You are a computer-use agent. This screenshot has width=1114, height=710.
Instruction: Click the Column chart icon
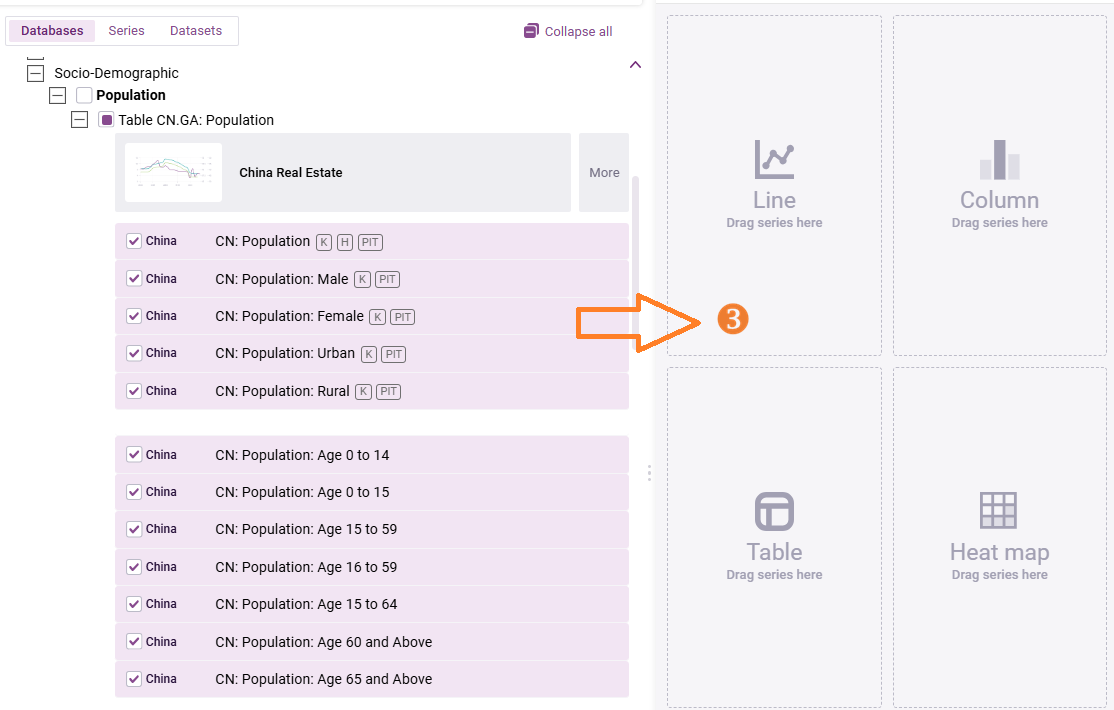tap(999, 159)
